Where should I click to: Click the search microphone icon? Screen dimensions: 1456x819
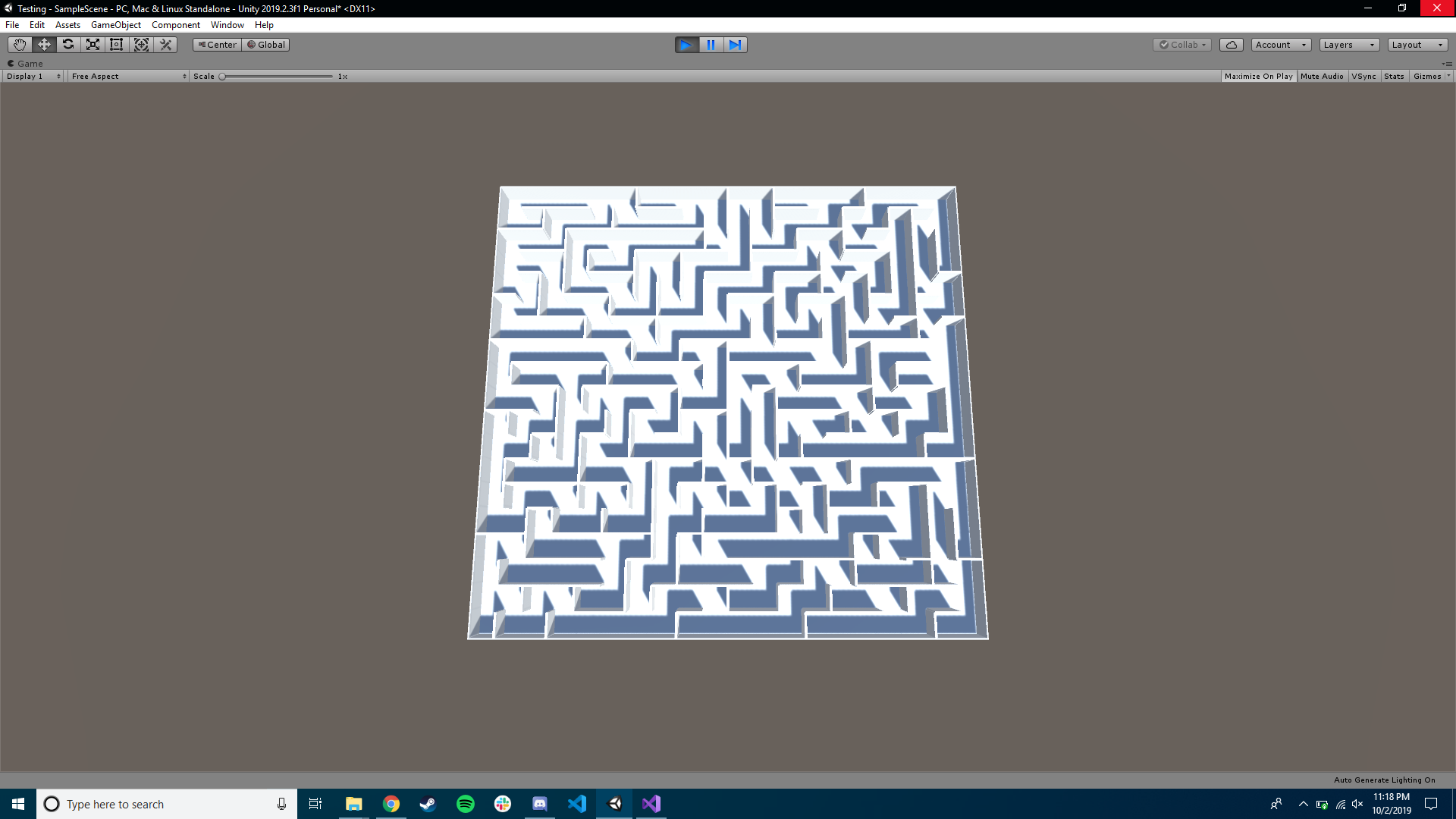(281, 804)
